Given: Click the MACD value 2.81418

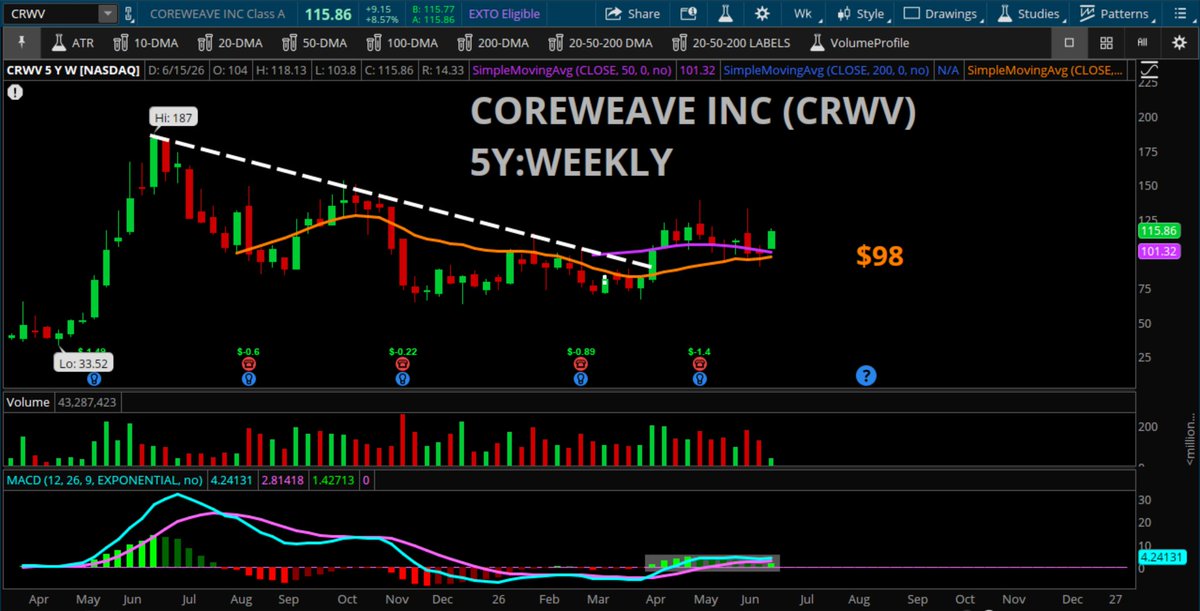Looking at the screenshot, I should (284, 480).
